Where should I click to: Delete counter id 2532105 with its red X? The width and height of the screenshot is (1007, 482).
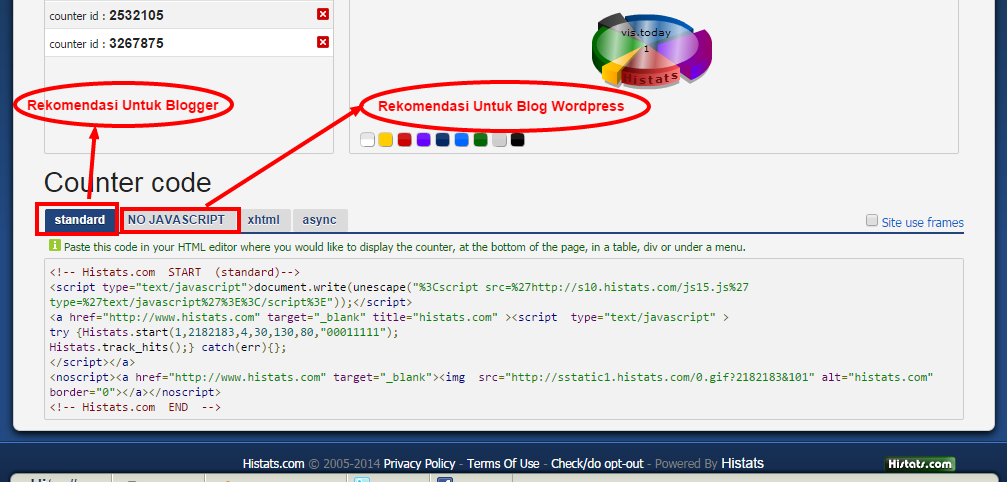point(323,14)
